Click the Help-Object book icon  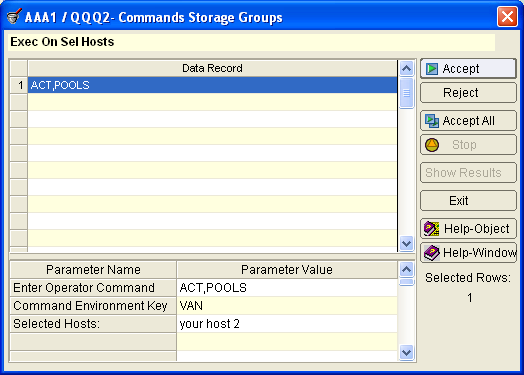431,229
